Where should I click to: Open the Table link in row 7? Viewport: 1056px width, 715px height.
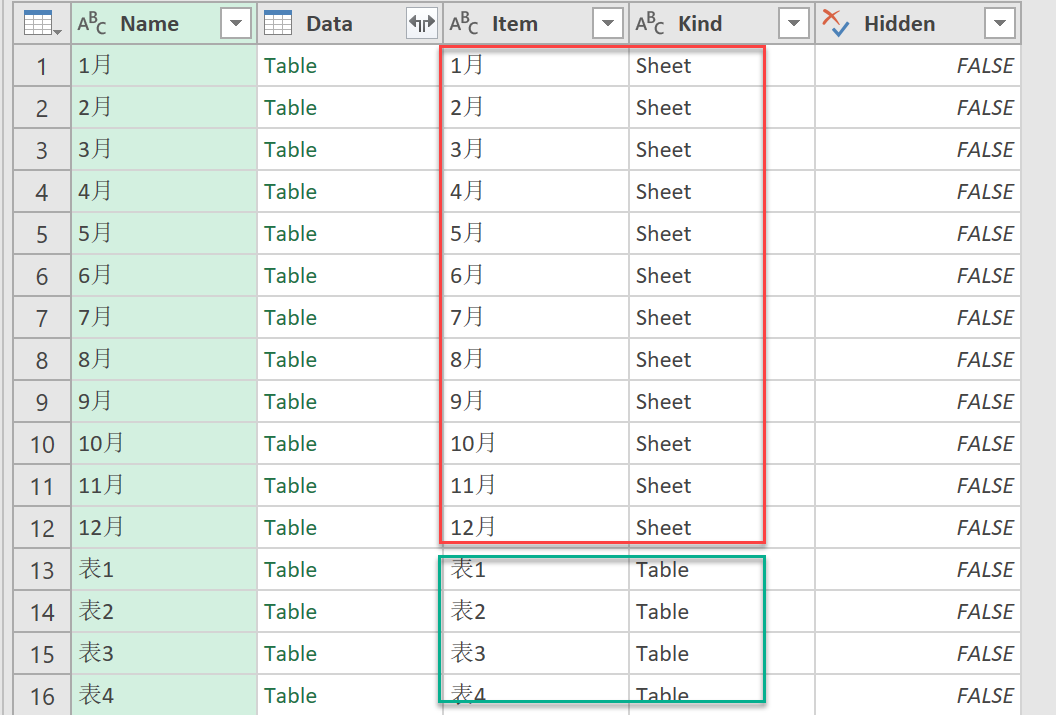click(x=290, y=318)
